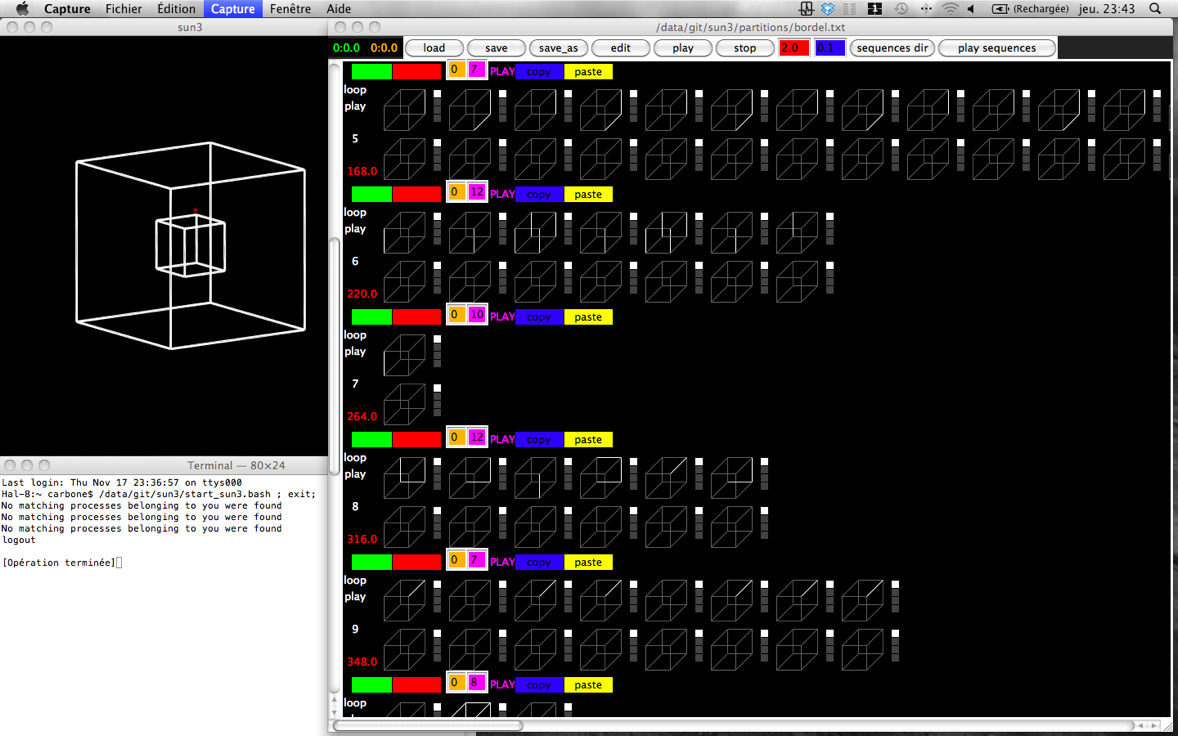Viewport: 1178px width, 736px height.
Task: Select first cube in sequence 5 upper row
Action: 405,110
